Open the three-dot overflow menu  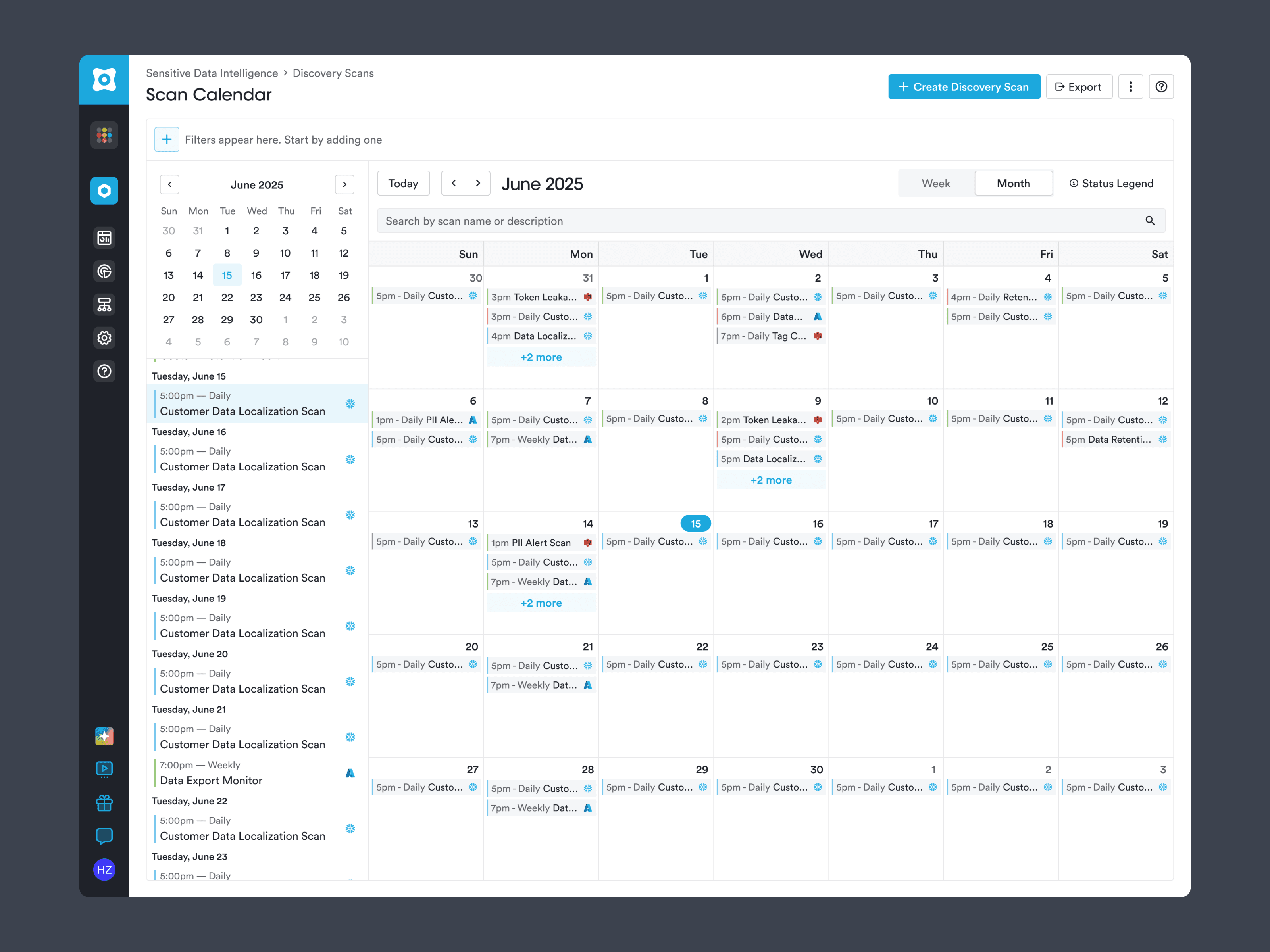1130,86
